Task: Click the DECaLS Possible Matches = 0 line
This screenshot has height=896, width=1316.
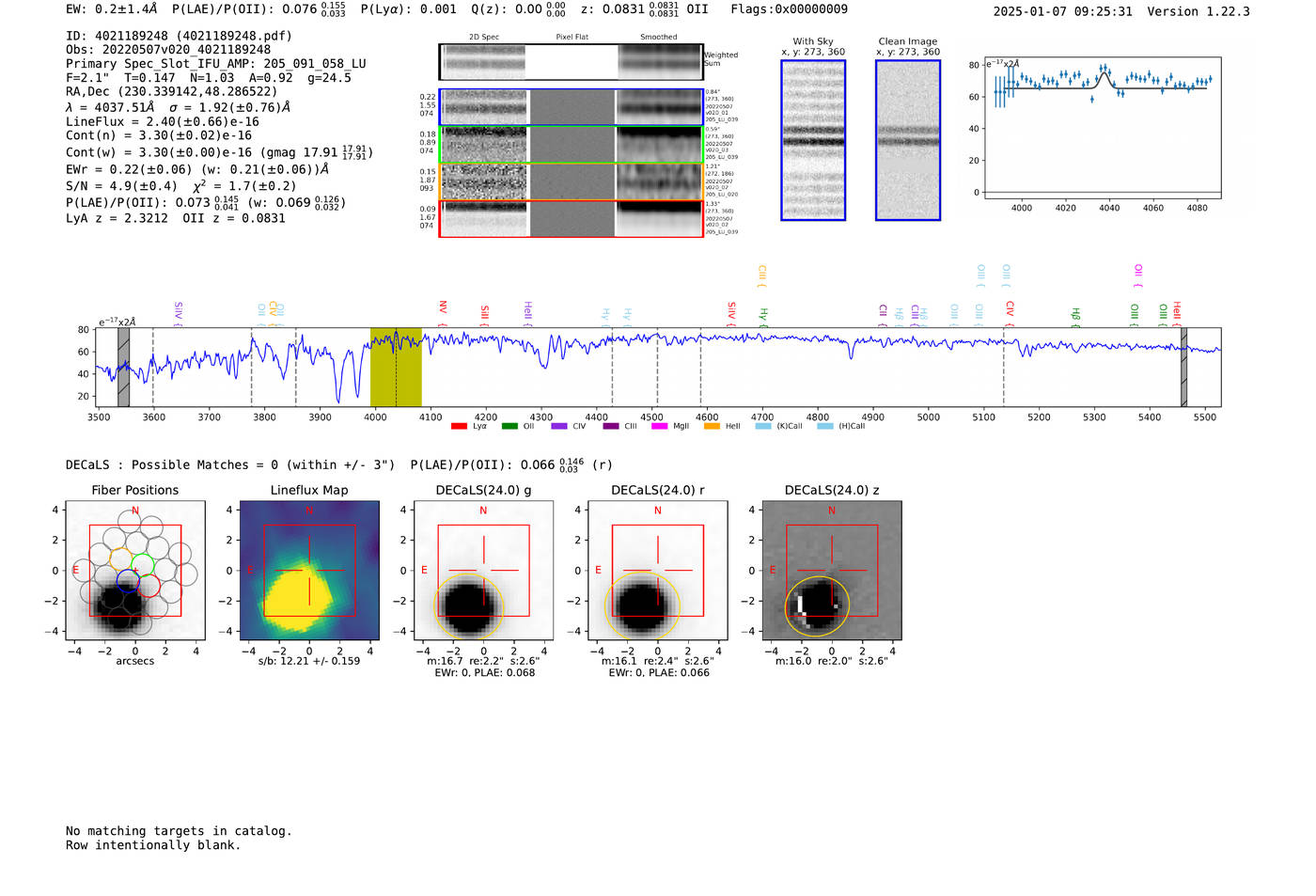Action: pyautogui.click(x=230, y=464)
